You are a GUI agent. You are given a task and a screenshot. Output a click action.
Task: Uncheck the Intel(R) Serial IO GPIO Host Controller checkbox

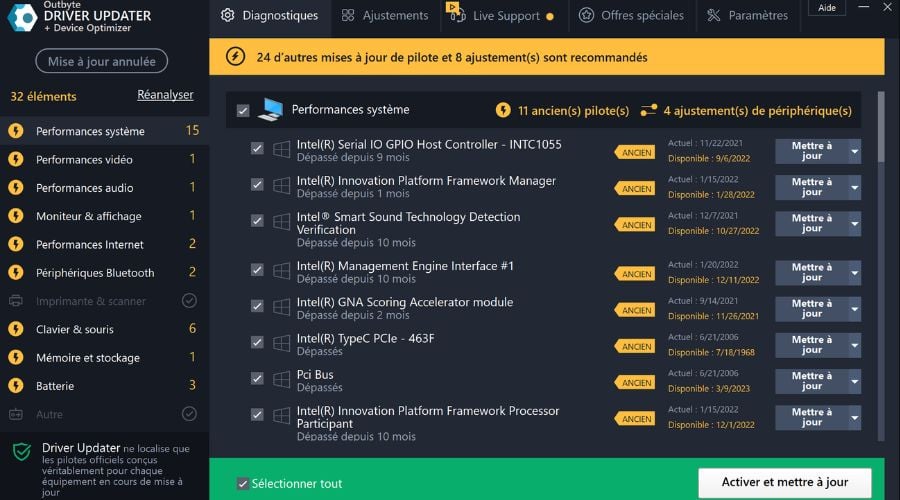[257, 149]
